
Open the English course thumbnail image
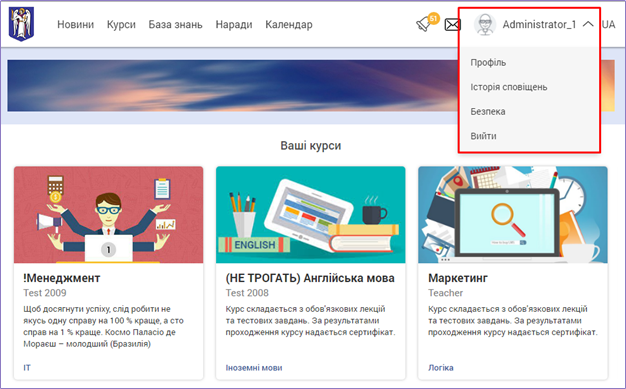[311, 215]
